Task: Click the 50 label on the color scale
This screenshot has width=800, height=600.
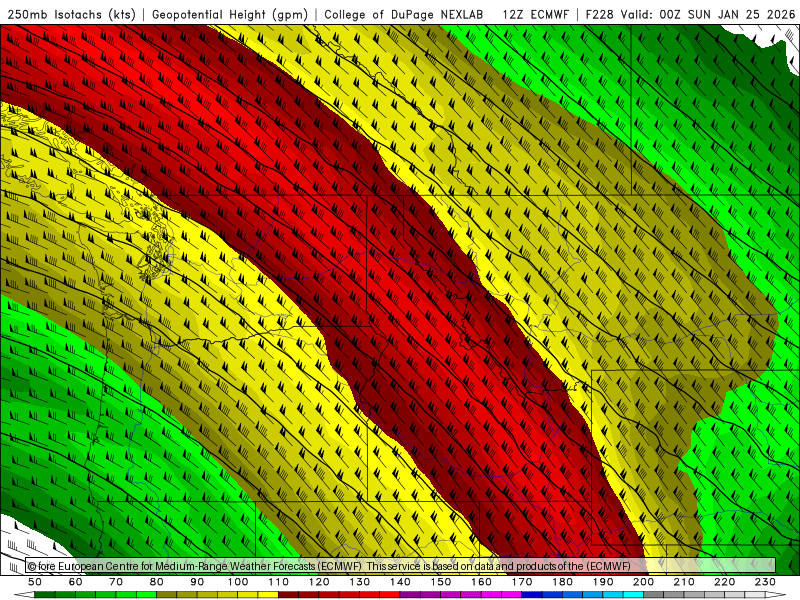Action: pos(35,582)
